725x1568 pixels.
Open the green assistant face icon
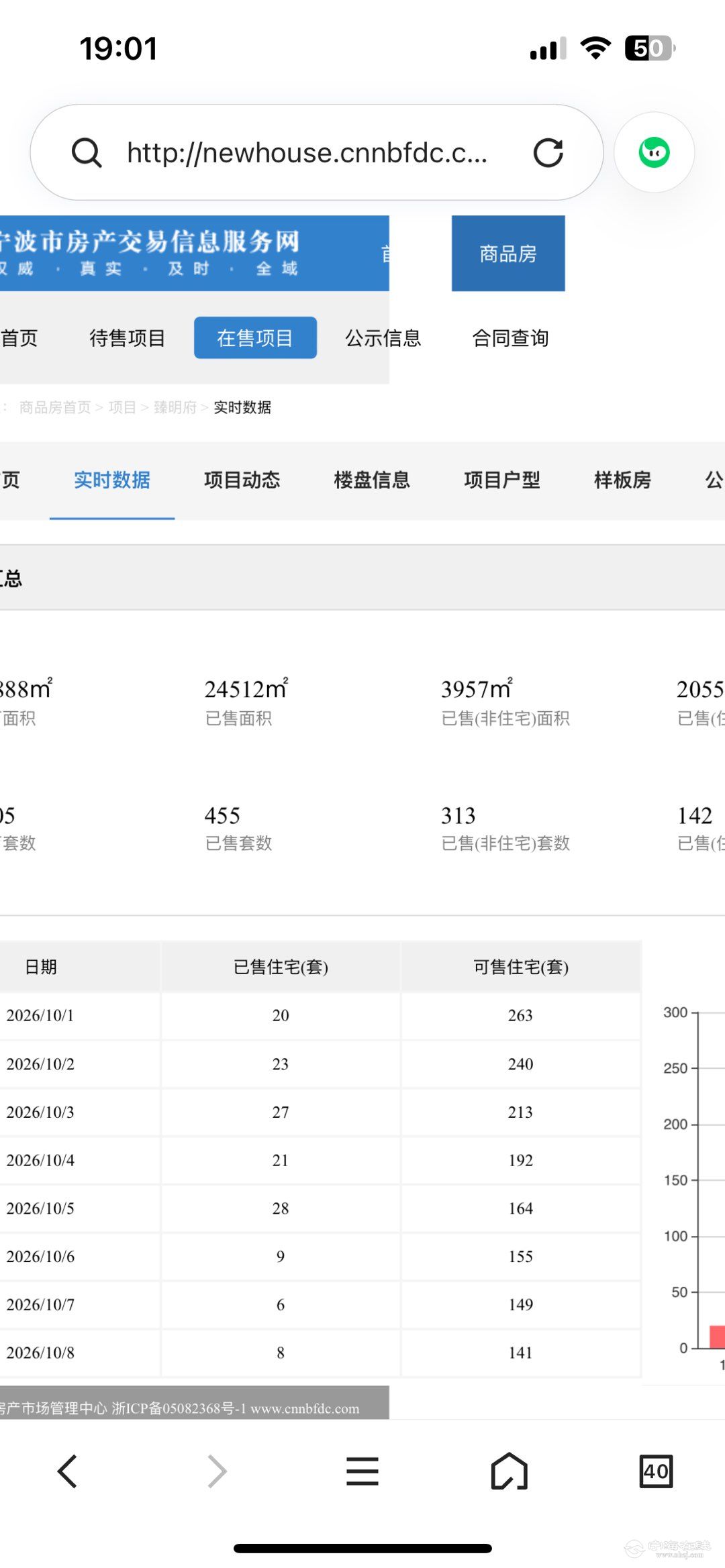[x=654, y=152]
